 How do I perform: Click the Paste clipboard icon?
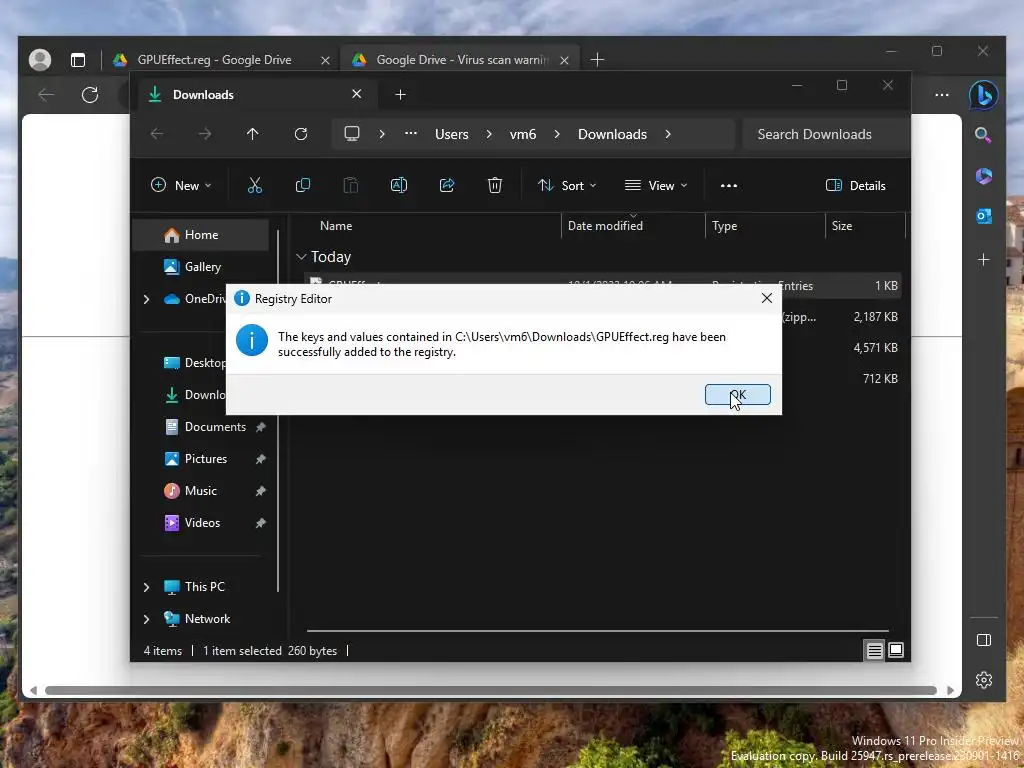pyautogui.click(x=351, y=185)
